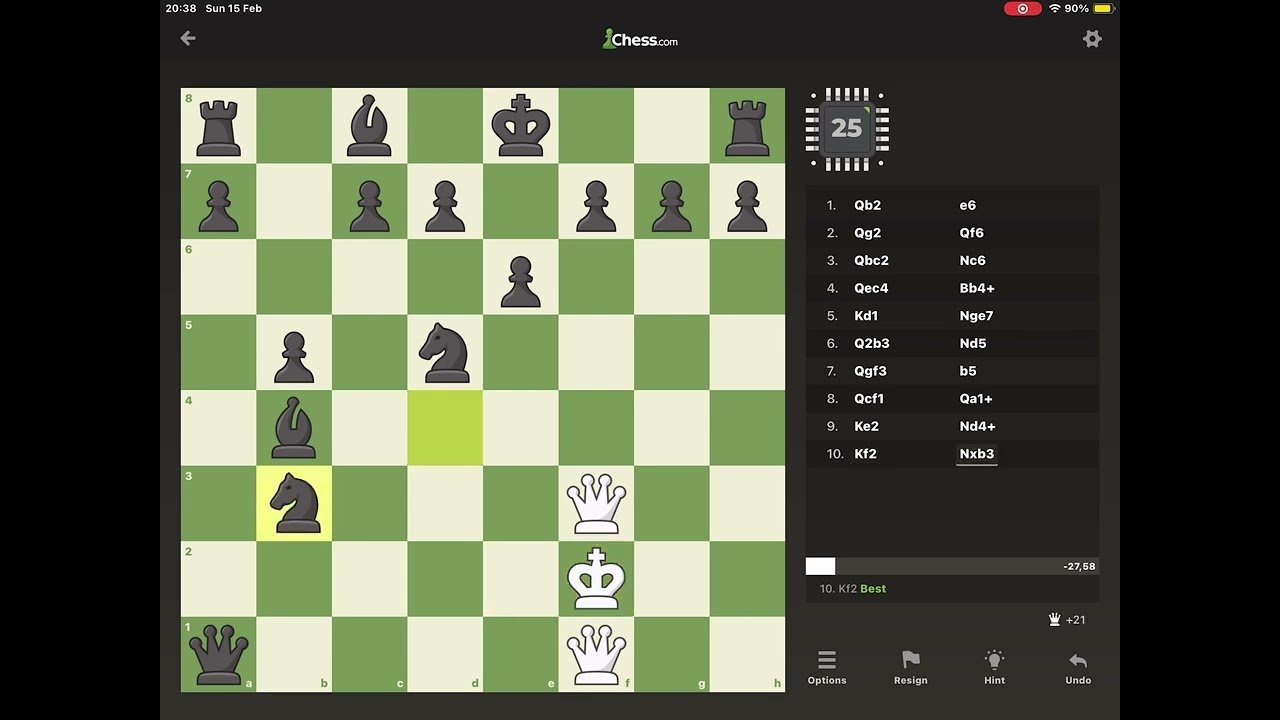This screenshot has width=1280, height=720.
Task: Select the black pawn on a7
Action: point(218,206)
